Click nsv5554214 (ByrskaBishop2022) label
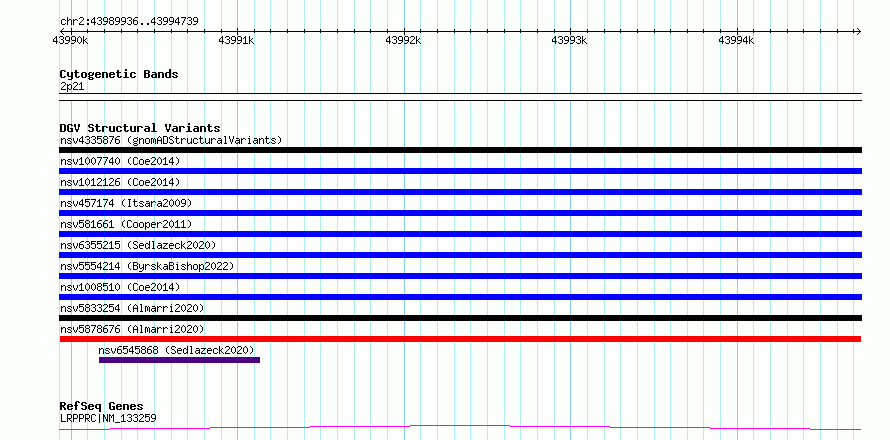 point(147,266)
